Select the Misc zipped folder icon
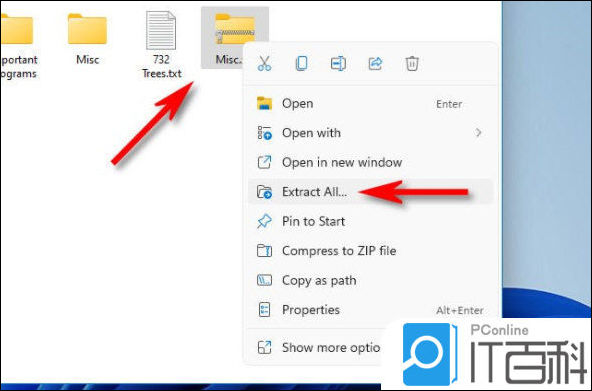This screenshot has width=592, height=391. (234, 29)
